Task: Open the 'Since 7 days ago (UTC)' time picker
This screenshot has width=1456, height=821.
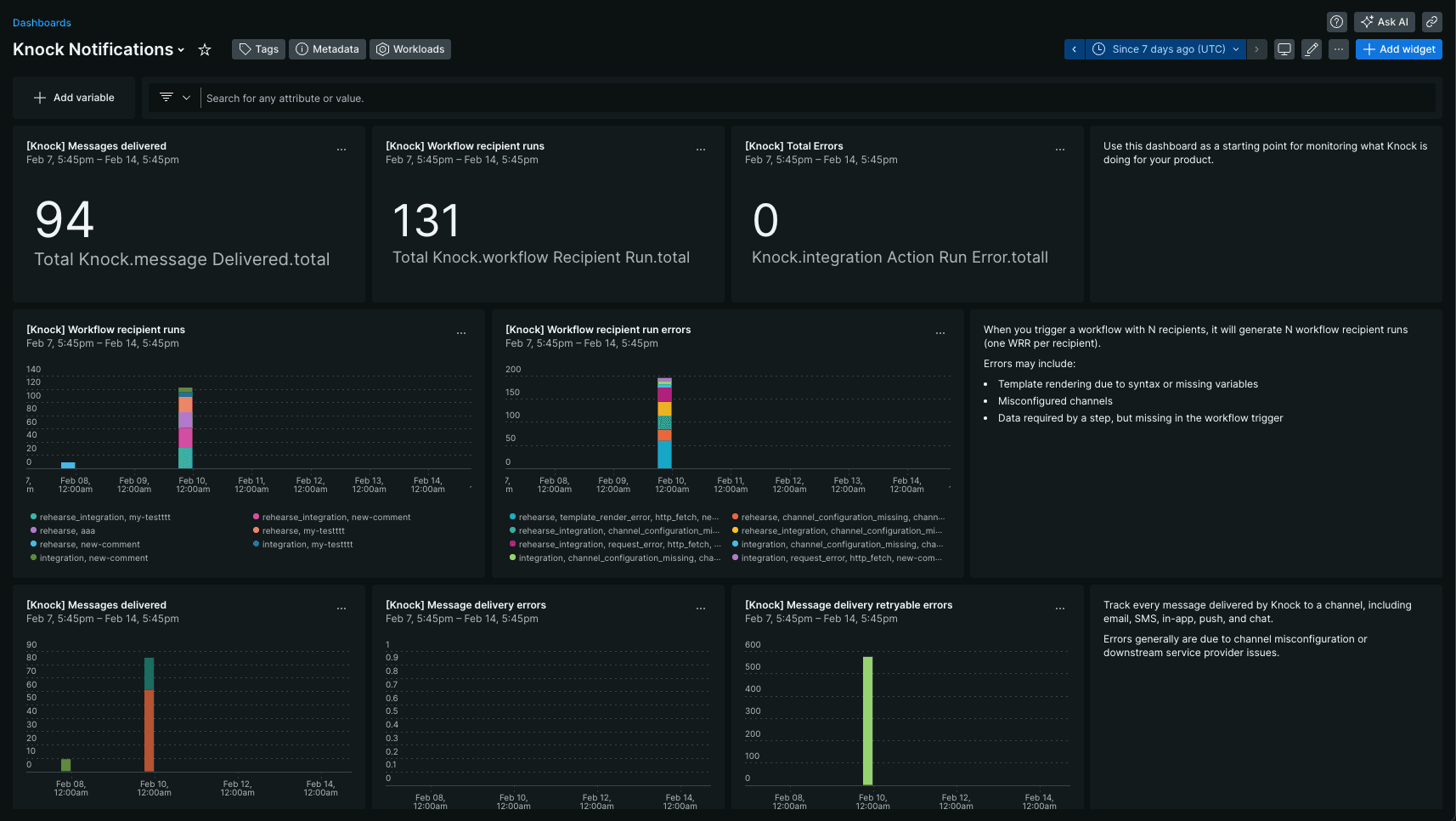Action: 1165,49
